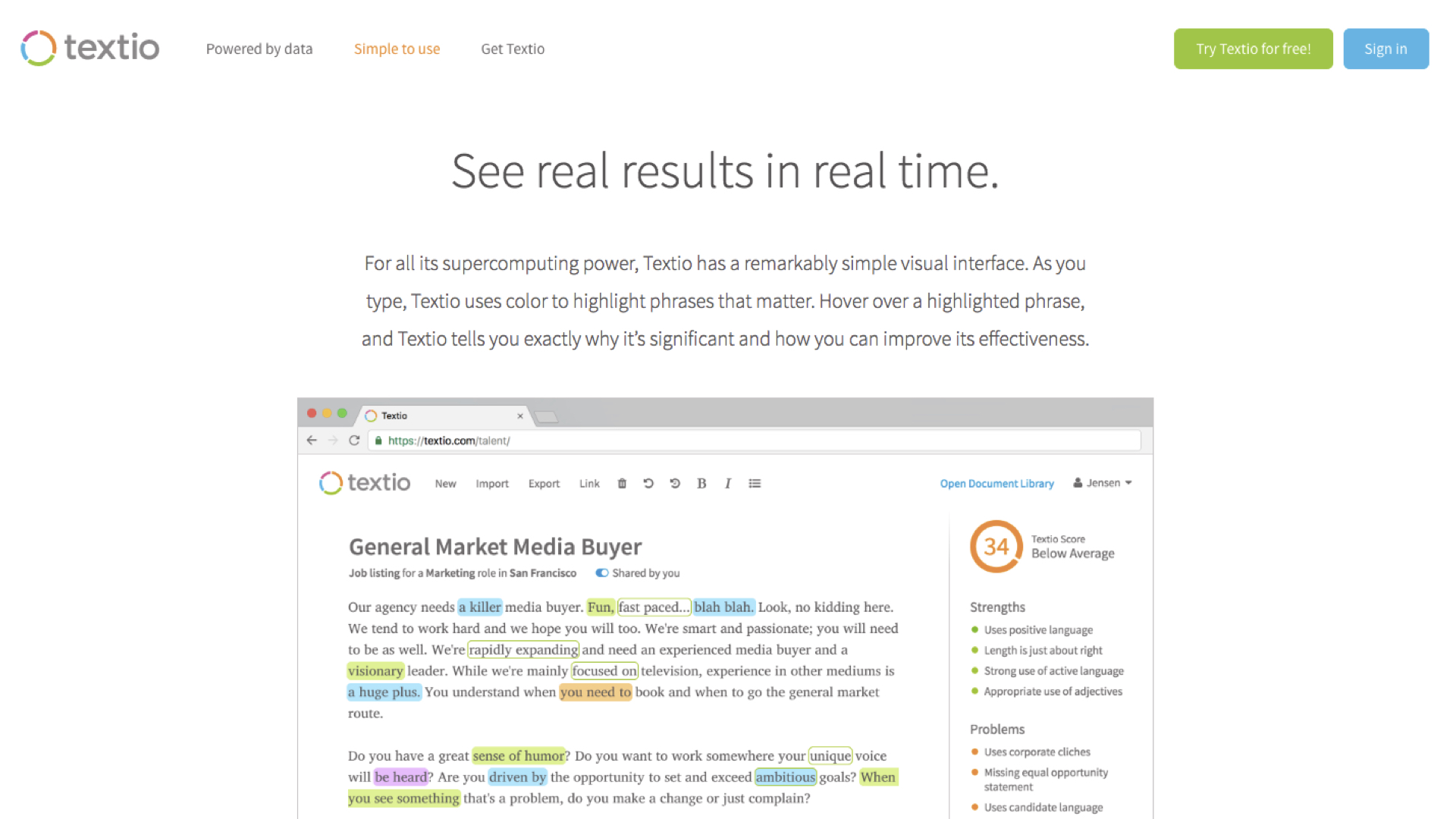Click the San Francisco location label
The width and height of the screenshot is (1456, 819).
(543, 573)
